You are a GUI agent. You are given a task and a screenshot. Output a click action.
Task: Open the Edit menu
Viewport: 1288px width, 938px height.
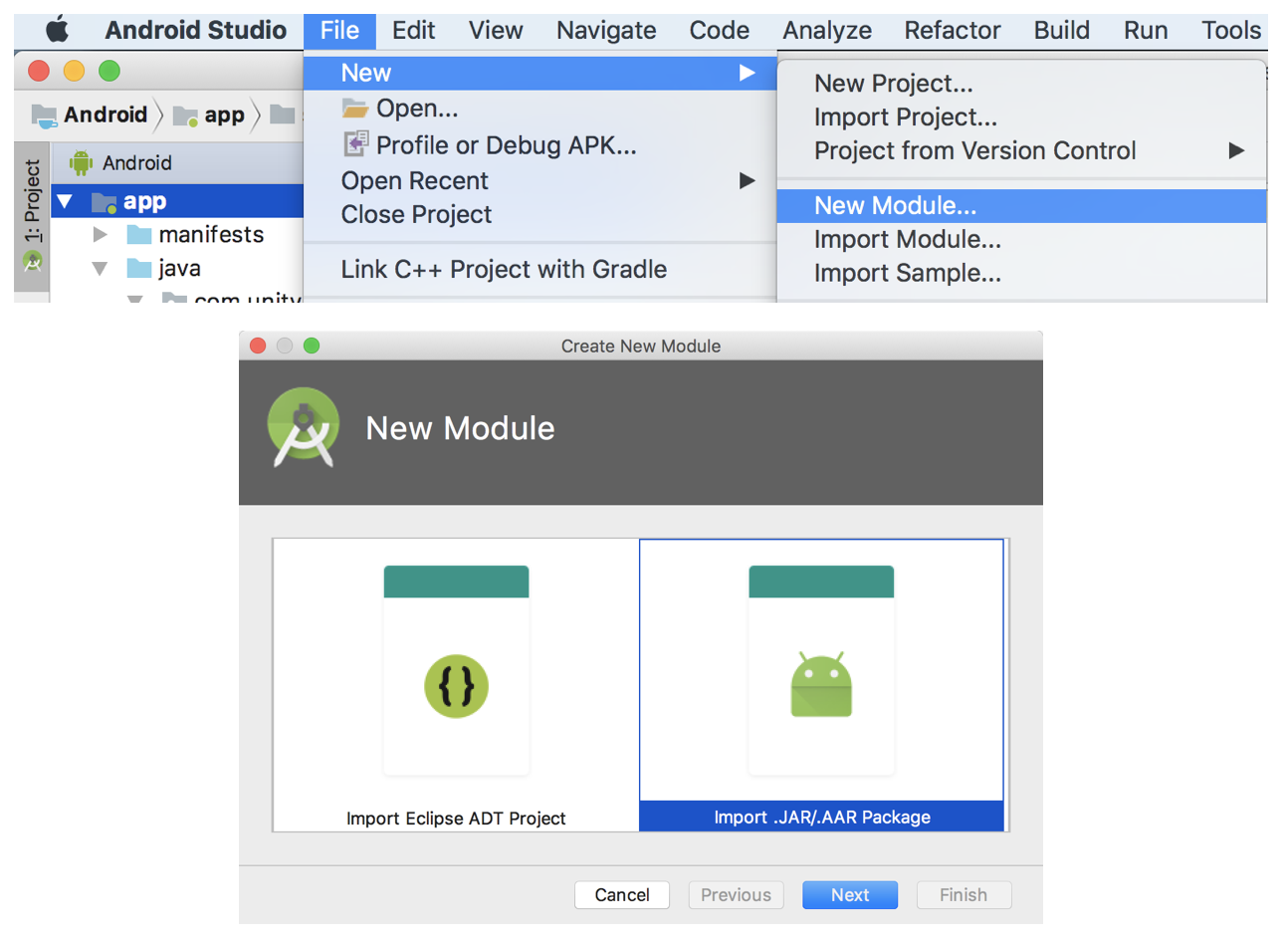point(413,30)
